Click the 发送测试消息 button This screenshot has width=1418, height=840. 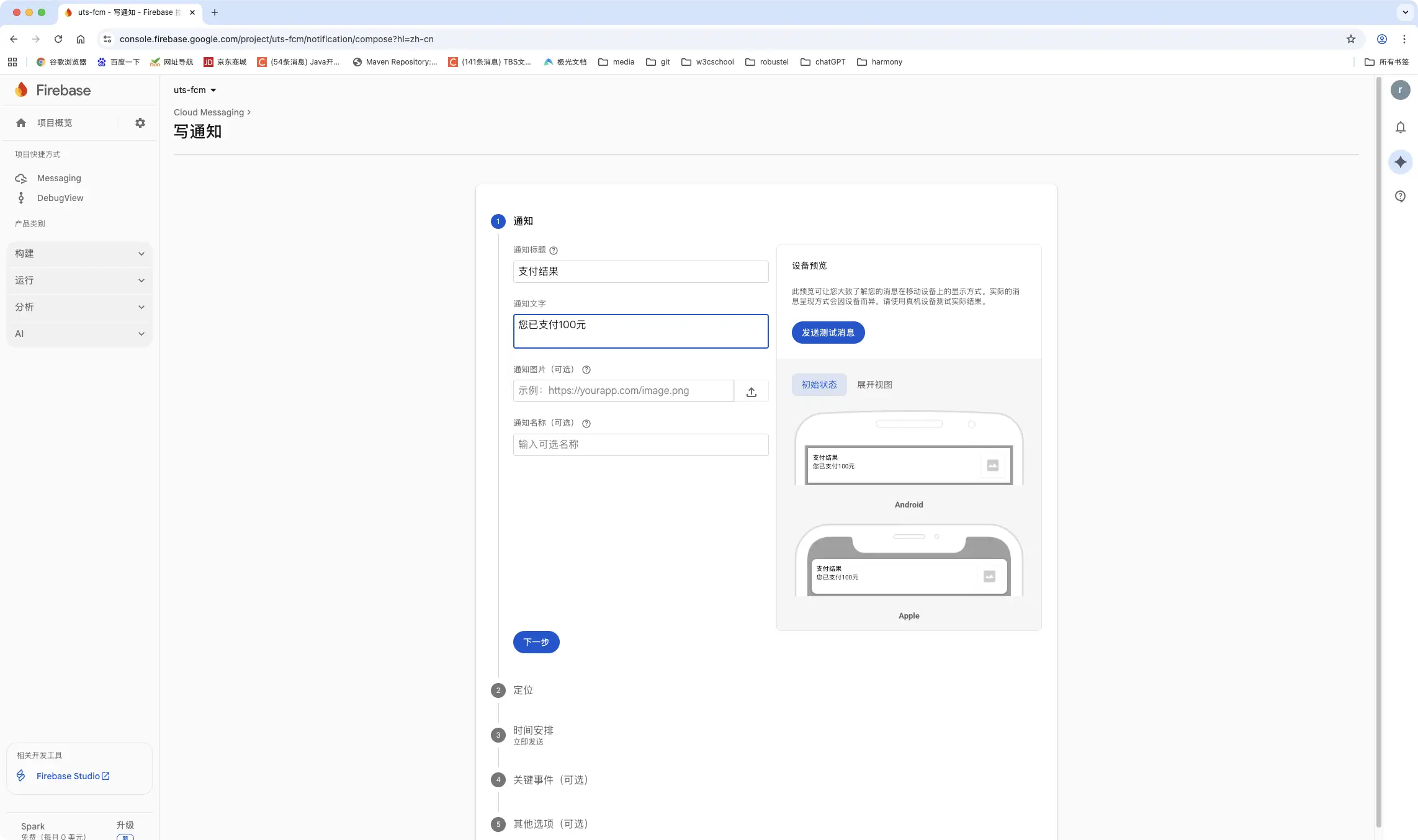pyautogui.click(x=828, y=333)
